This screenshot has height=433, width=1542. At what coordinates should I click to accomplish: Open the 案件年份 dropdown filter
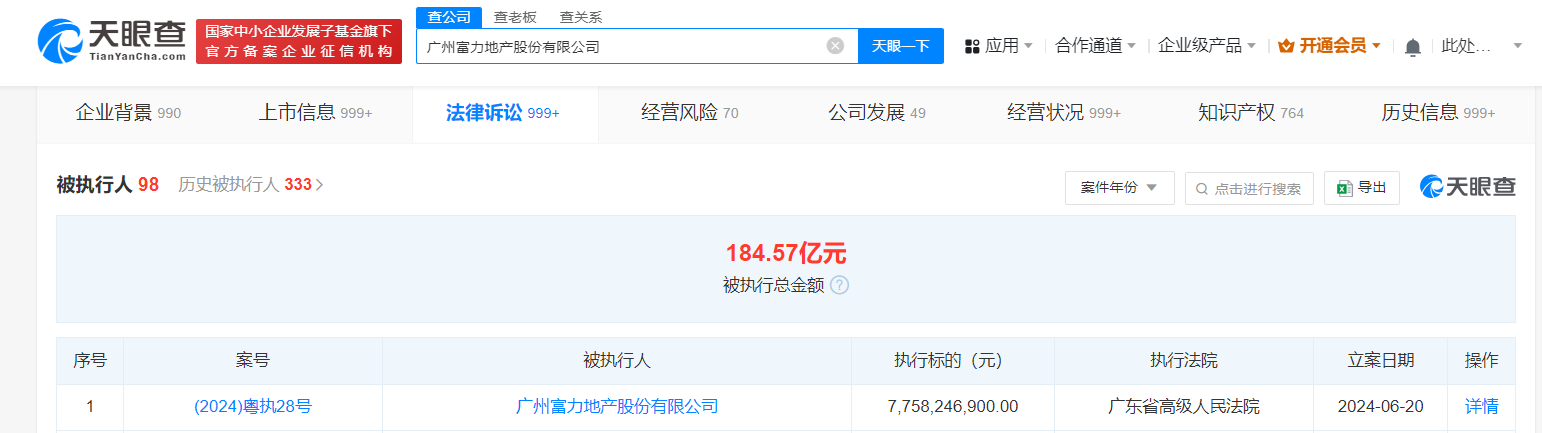tap(1119, 188)
